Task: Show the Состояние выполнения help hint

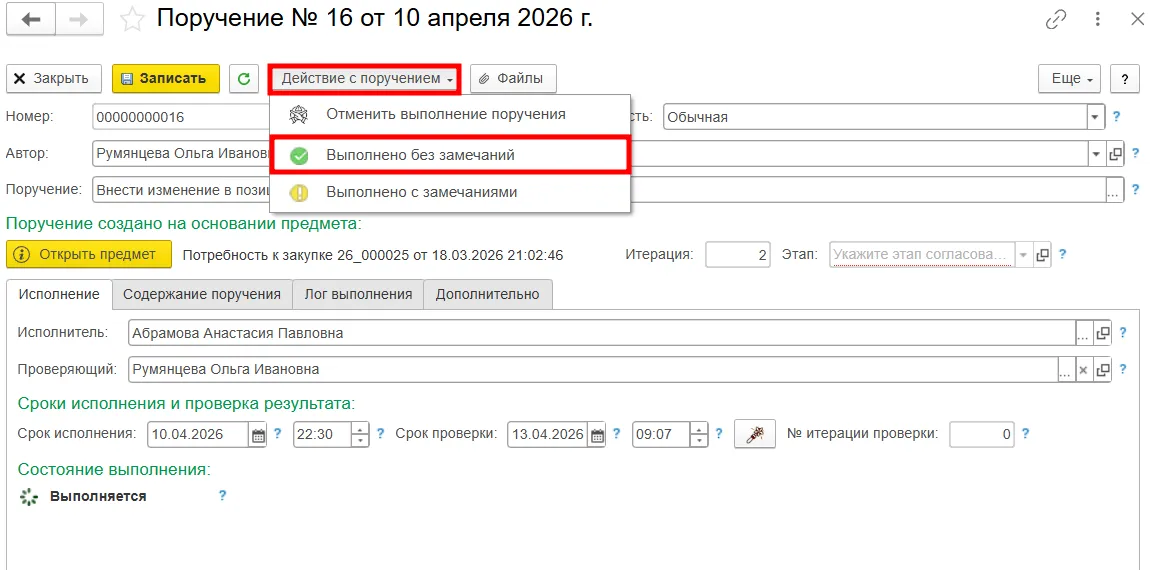Action: (x=222, y=495)
